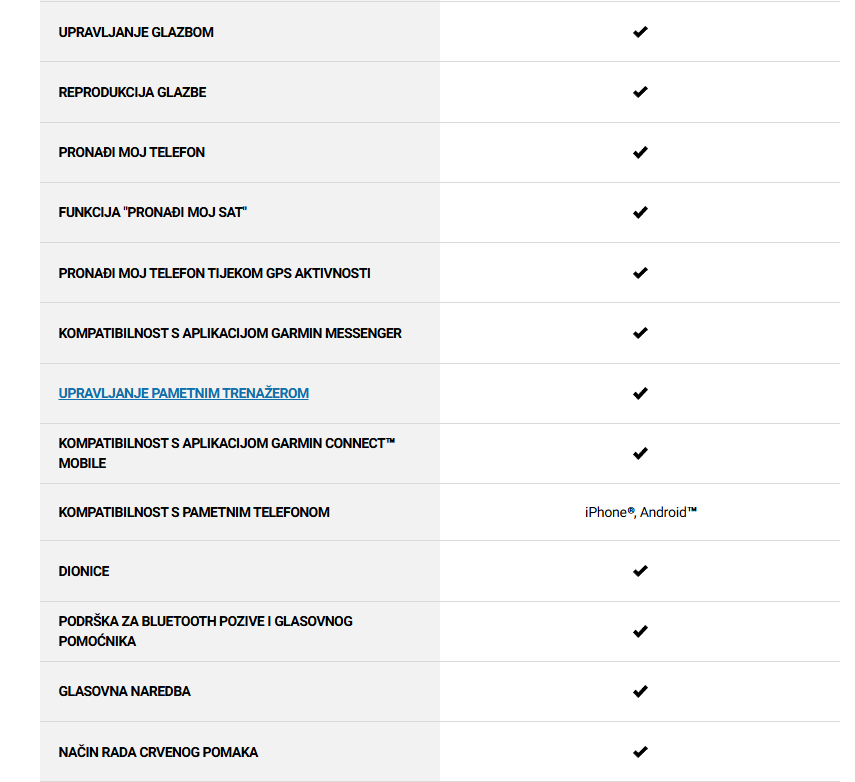Click the Način rada crvenog pomaka label
The width and height of the screenshot is (855, 782).
(x=158, y=752)
